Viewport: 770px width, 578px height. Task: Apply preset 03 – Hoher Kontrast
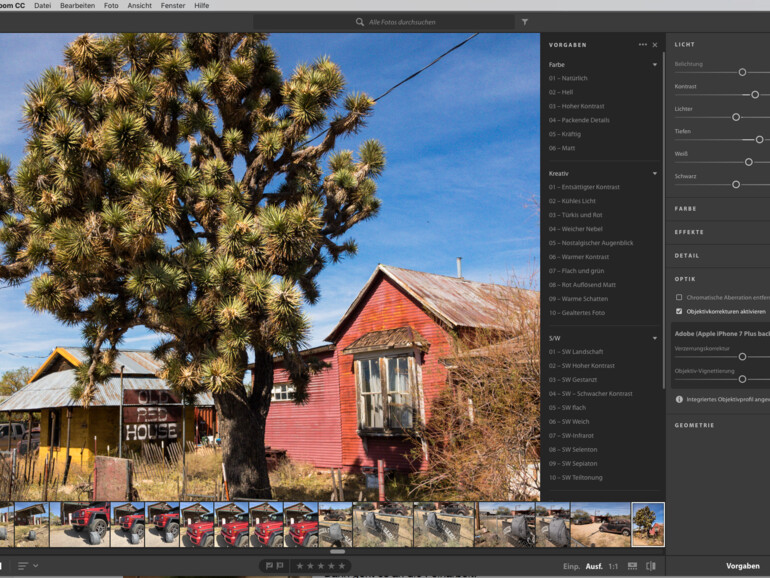[576, 106]
